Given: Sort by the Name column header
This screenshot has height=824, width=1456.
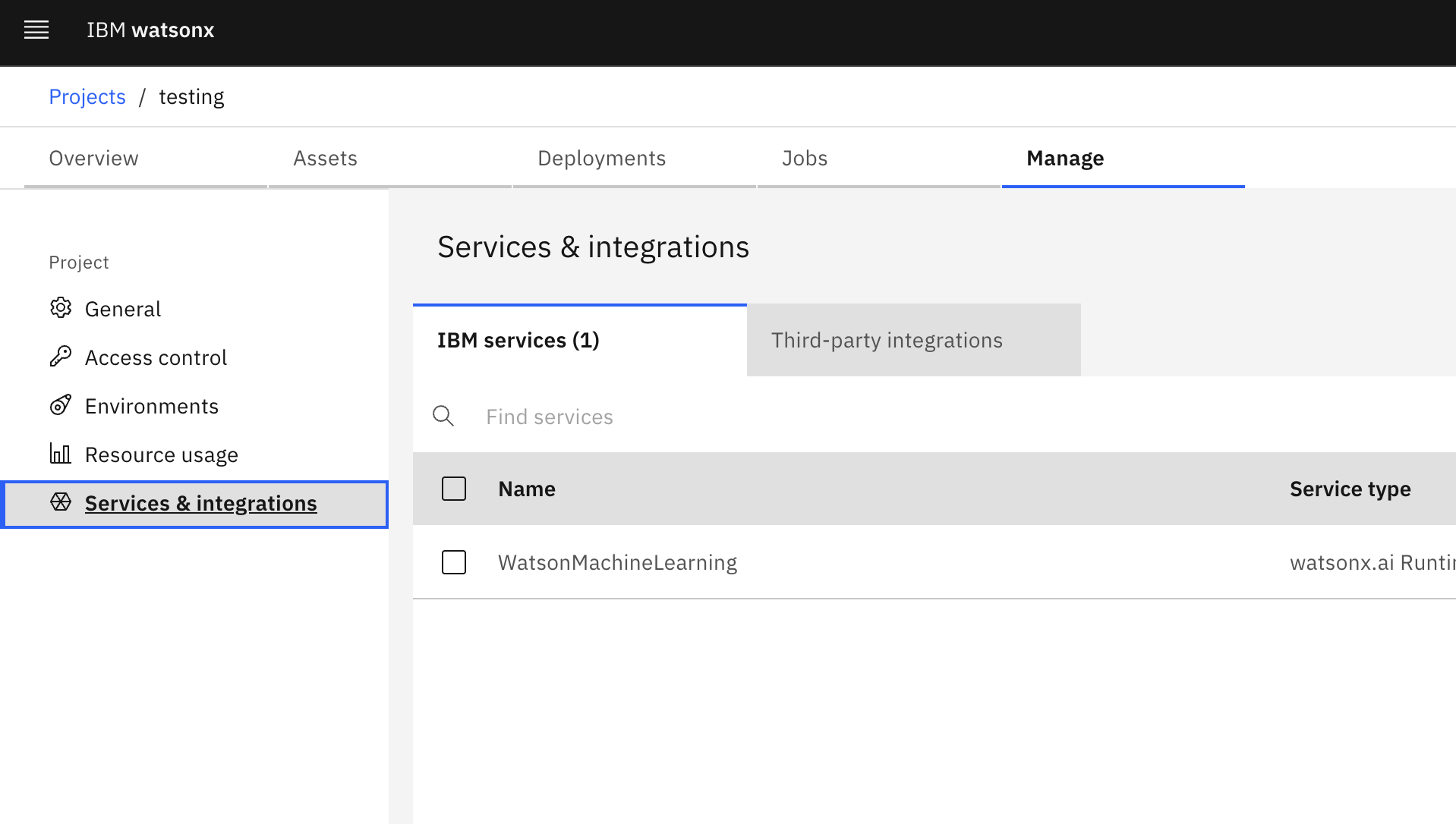Looking at the screenshot, I should tap(527, 489).
